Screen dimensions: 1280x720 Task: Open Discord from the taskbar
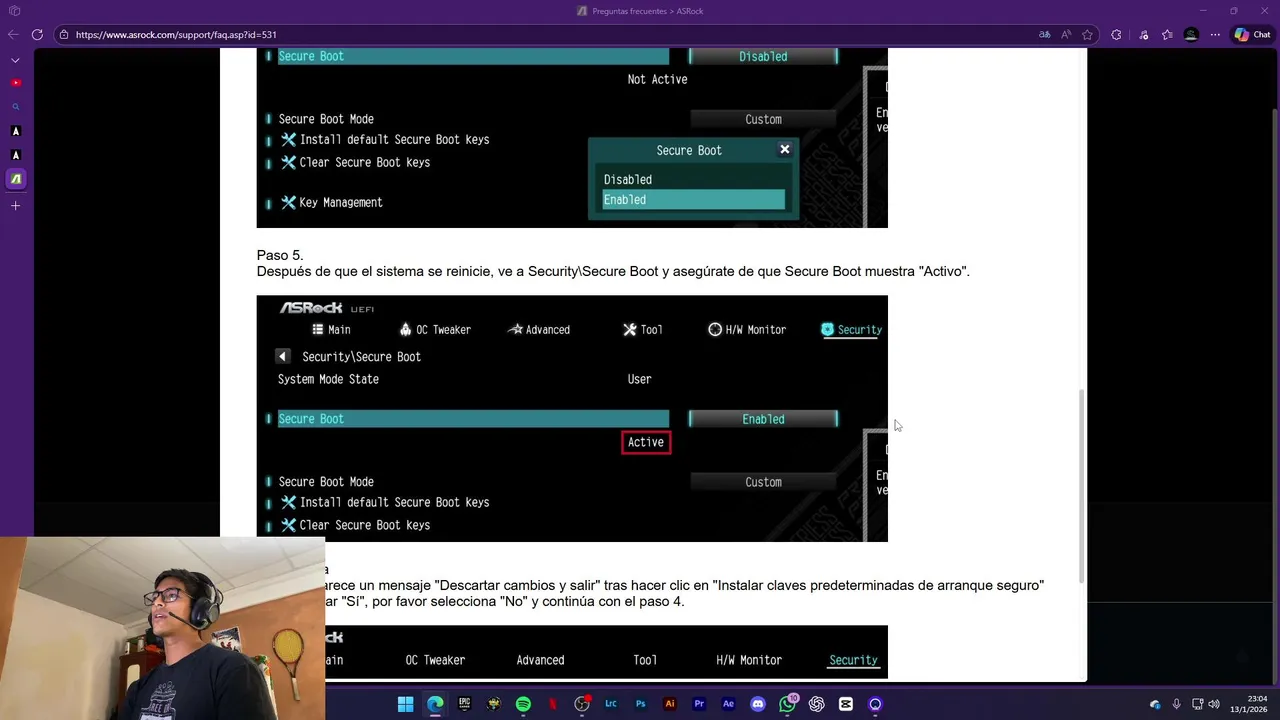coord(758,704)
